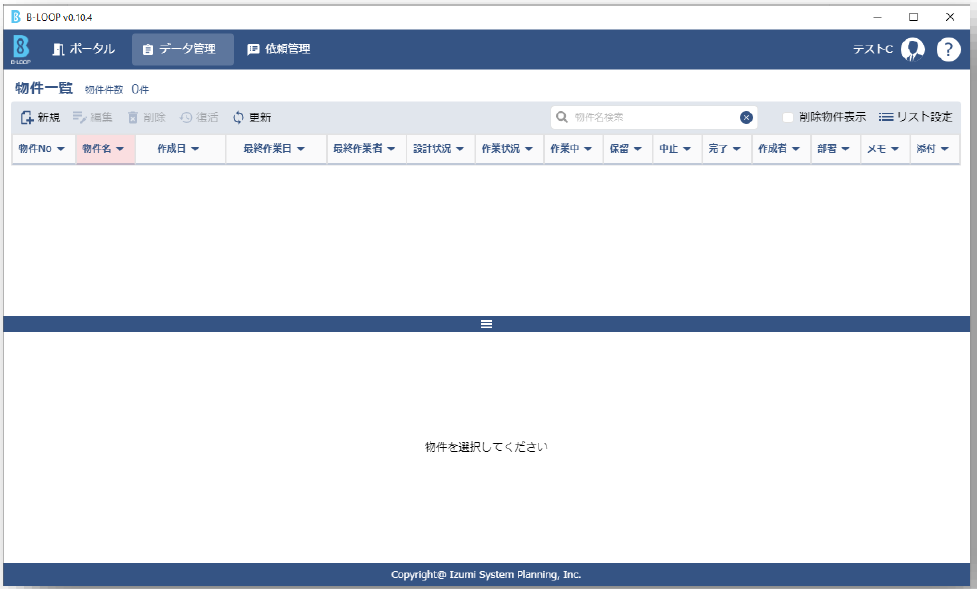Click the B-LOOP logo in the header

click(x=21, y=50)
